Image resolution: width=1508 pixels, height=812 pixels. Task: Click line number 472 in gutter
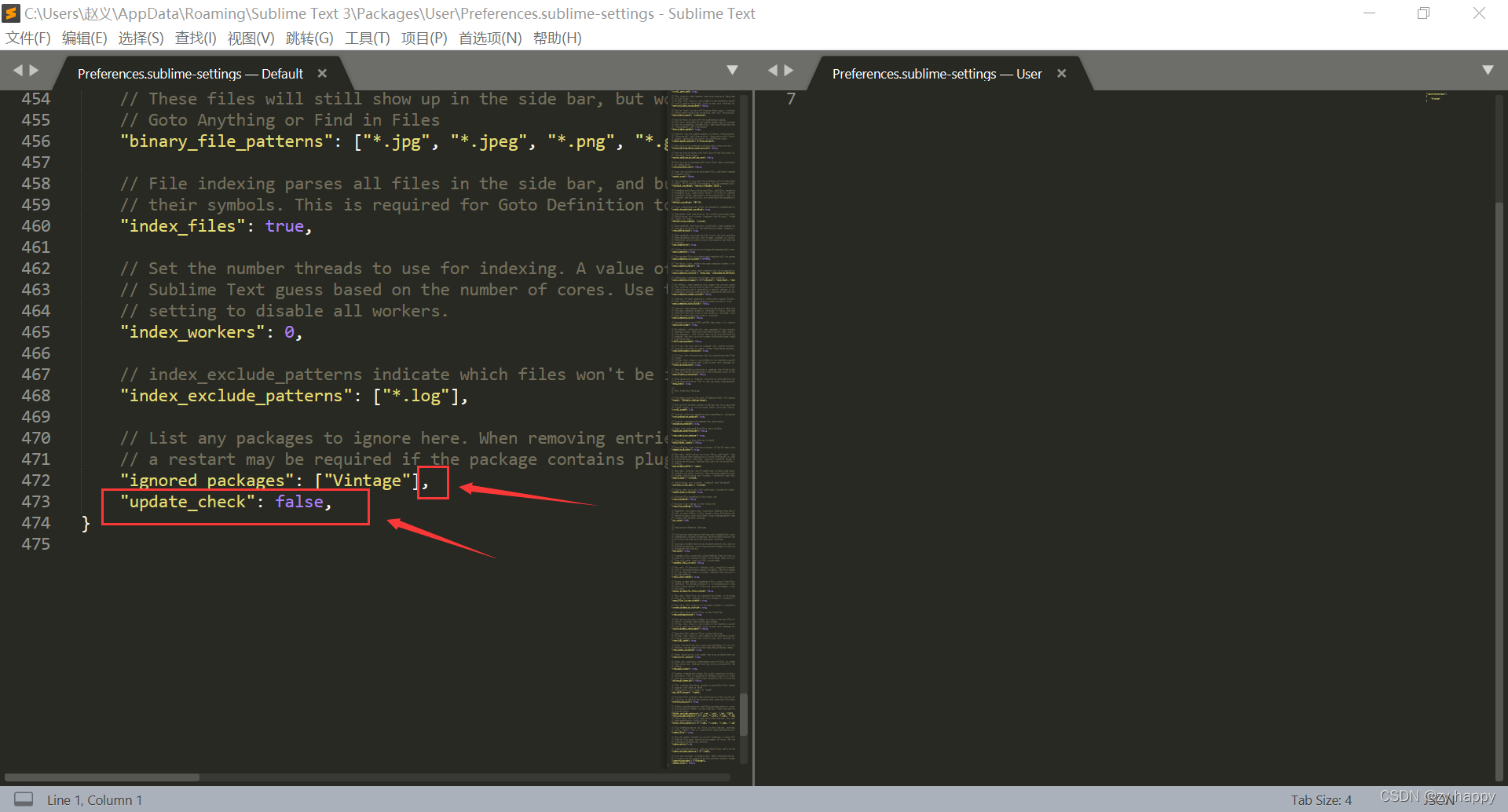(35, 481)
